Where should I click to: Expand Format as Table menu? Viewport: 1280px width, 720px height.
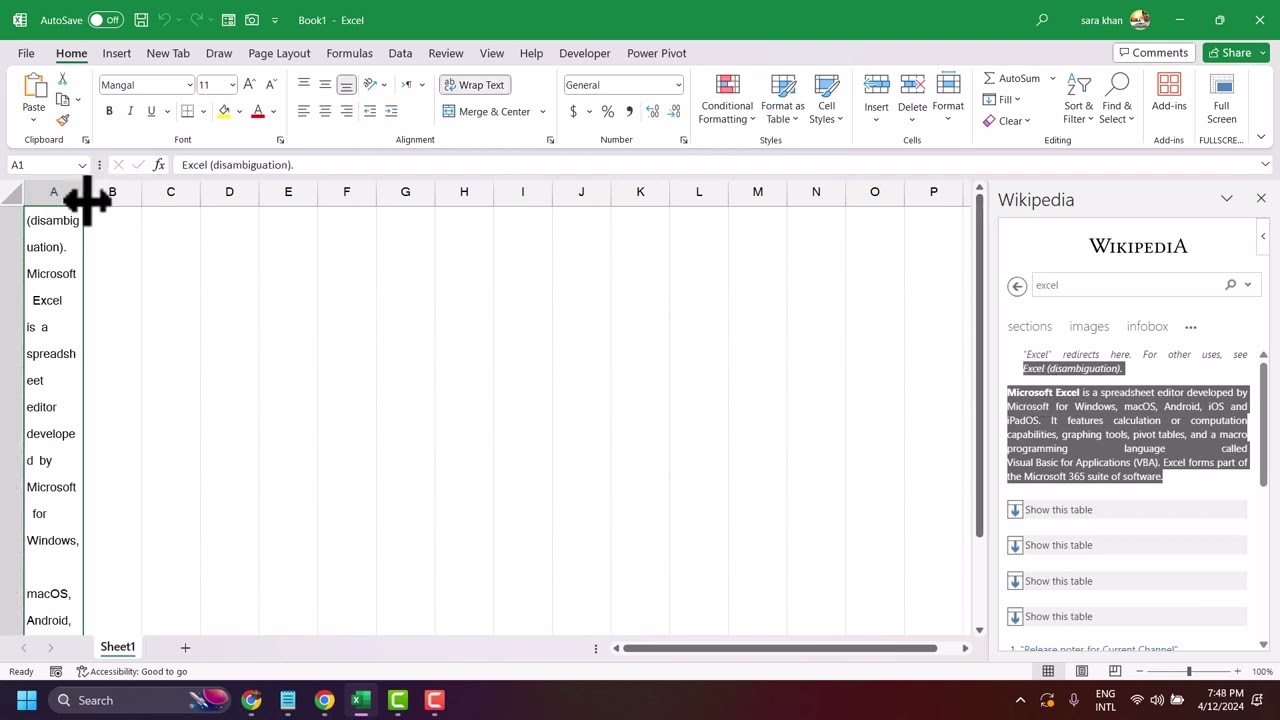click(782, 98)
